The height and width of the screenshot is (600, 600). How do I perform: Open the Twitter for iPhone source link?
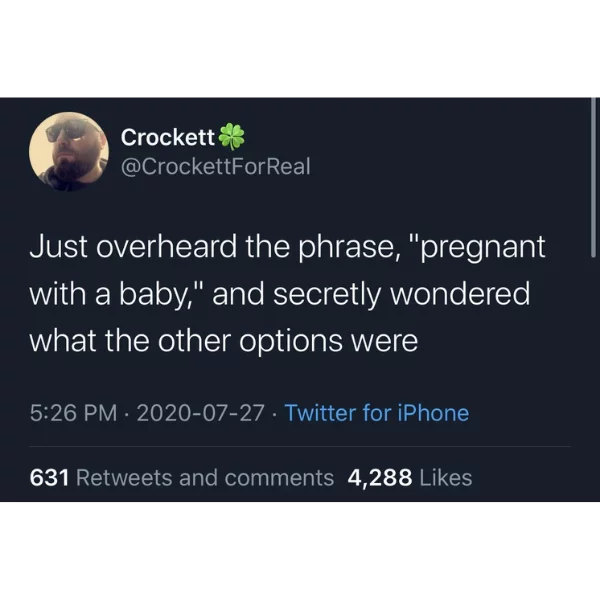tap(377, 413)
